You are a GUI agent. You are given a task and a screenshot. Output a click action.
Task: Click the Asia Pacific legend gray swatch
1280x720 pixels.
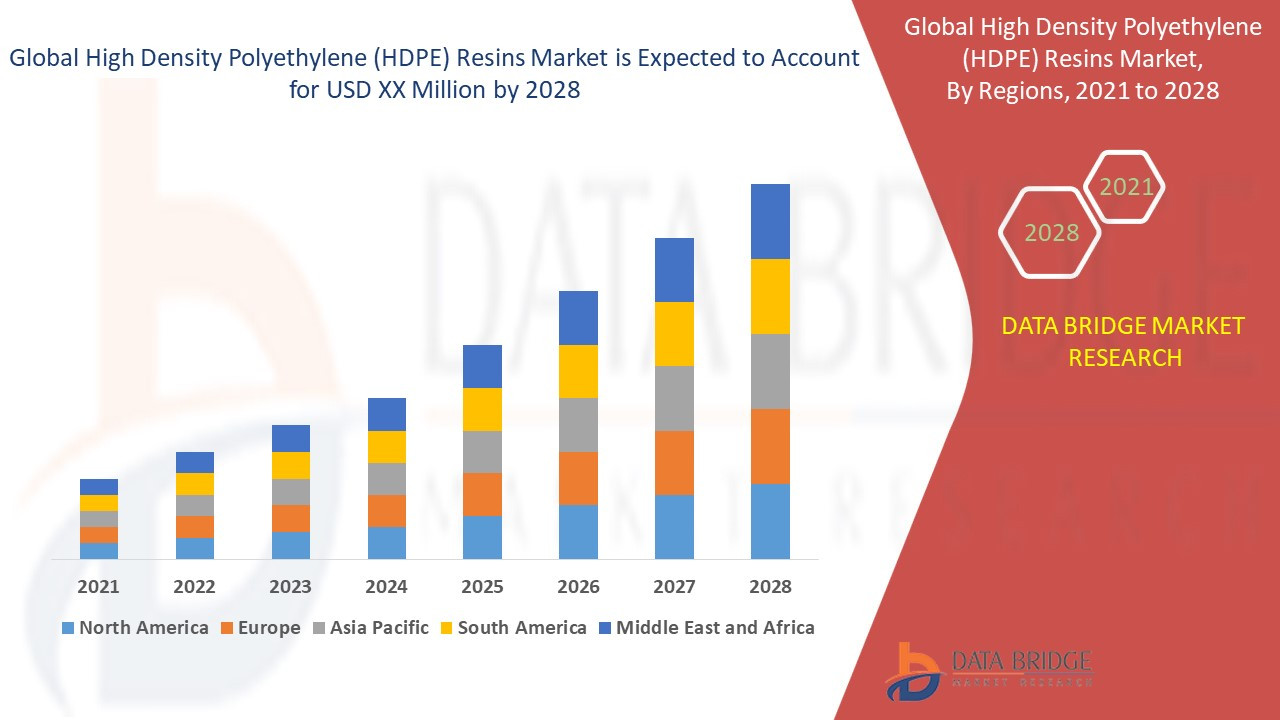click(x=319, y=628)
